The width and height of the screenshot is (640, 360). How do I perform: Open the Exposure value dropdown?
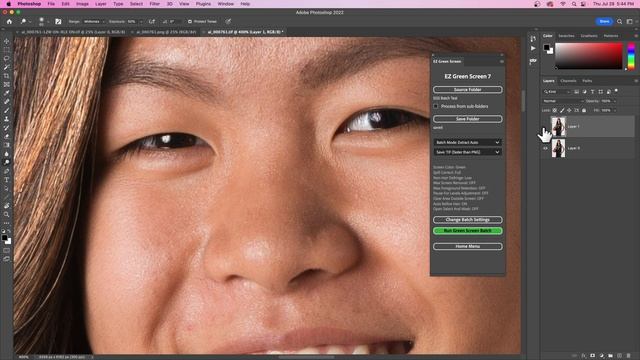(141, 21)
